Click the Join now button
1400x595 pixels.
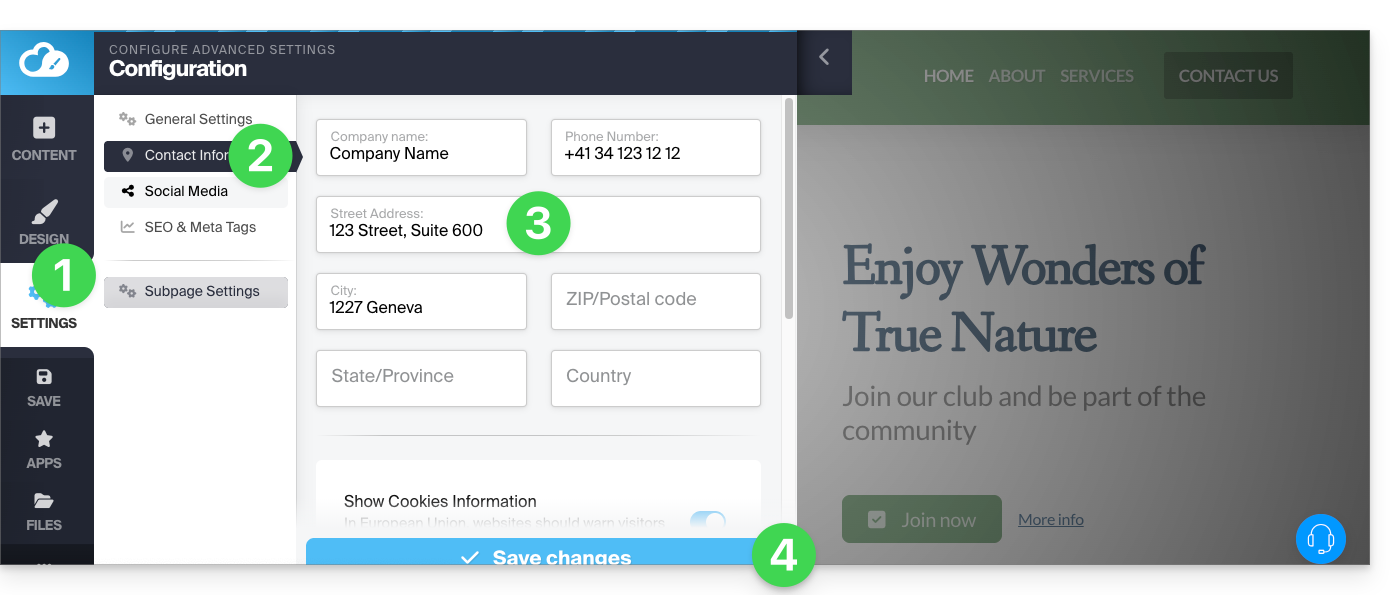pyautogui.click(x=921, y=519)
